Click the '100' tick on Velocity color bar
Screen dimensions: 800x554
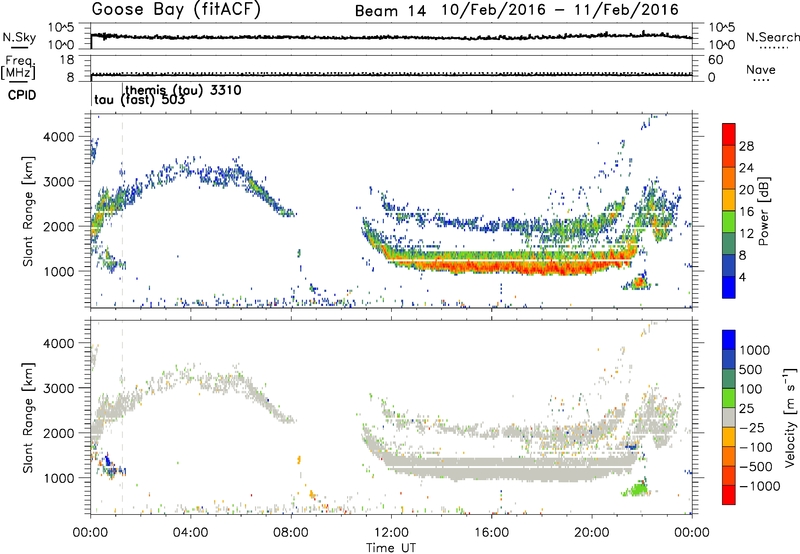751,389
